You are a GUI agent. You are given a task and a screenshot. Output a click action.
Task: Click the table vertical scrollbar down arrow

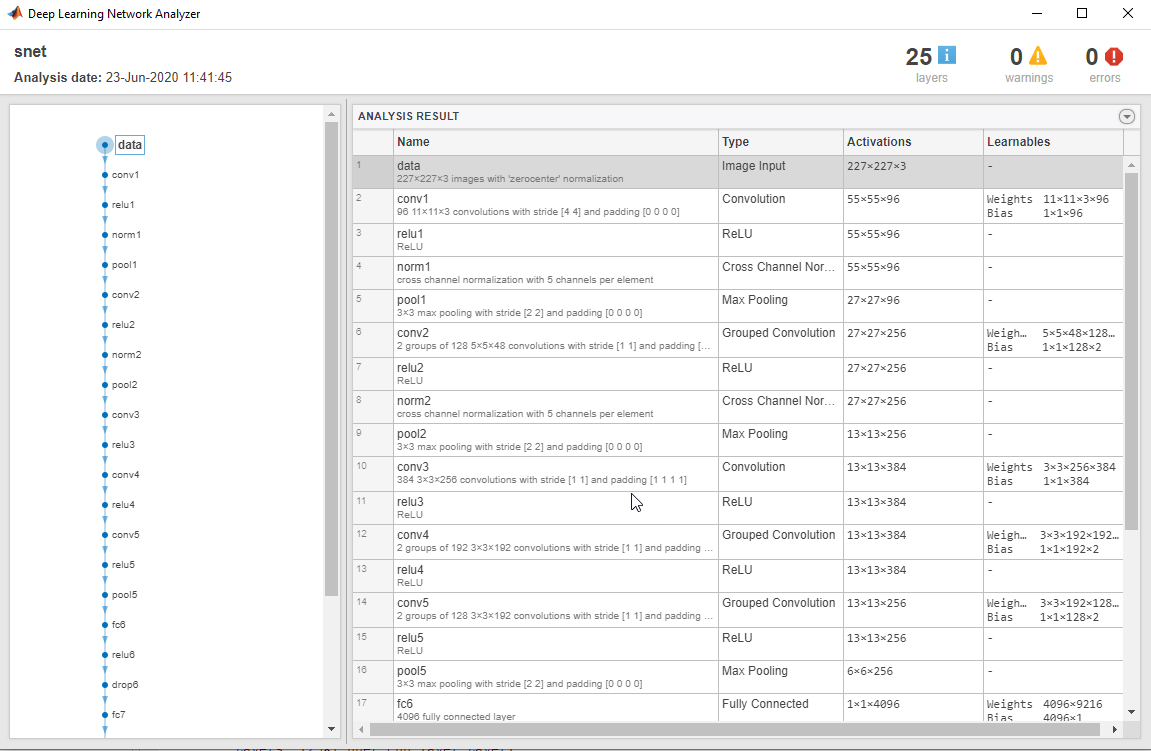point(1131,711)
